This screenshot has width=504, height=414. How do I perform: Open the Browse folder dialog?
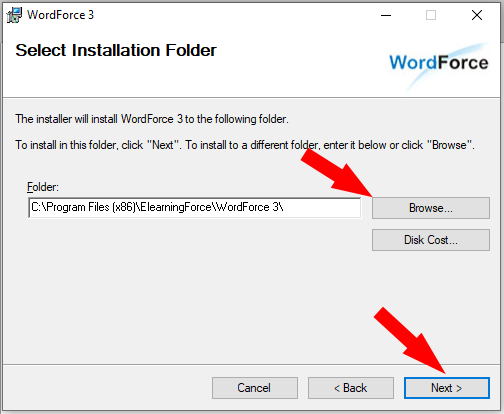pyautogui.click(x=431, y=208)
